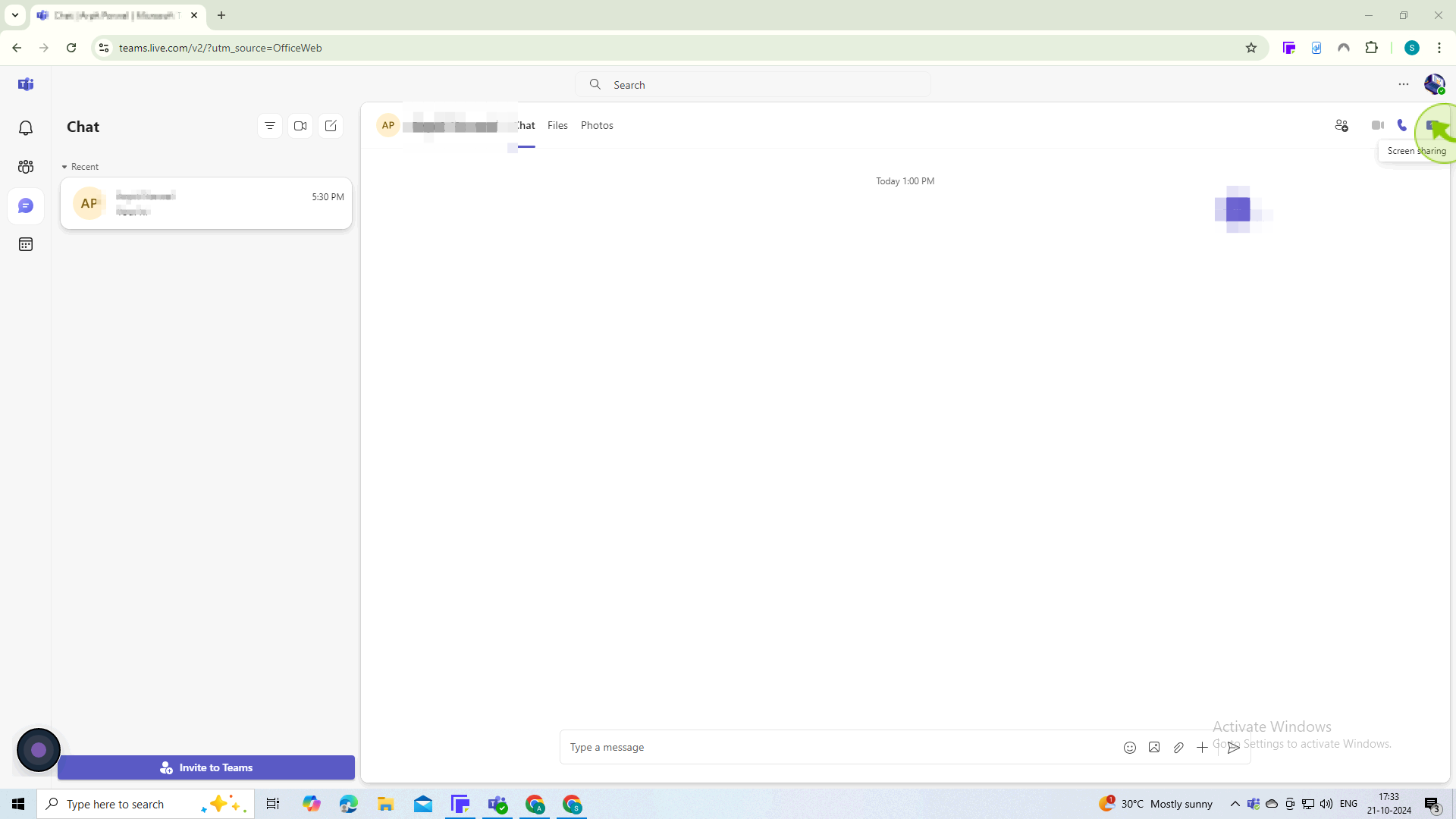The image size is (1456, 819).
Task: Add people to the conversation
Action: [1341, 126]
